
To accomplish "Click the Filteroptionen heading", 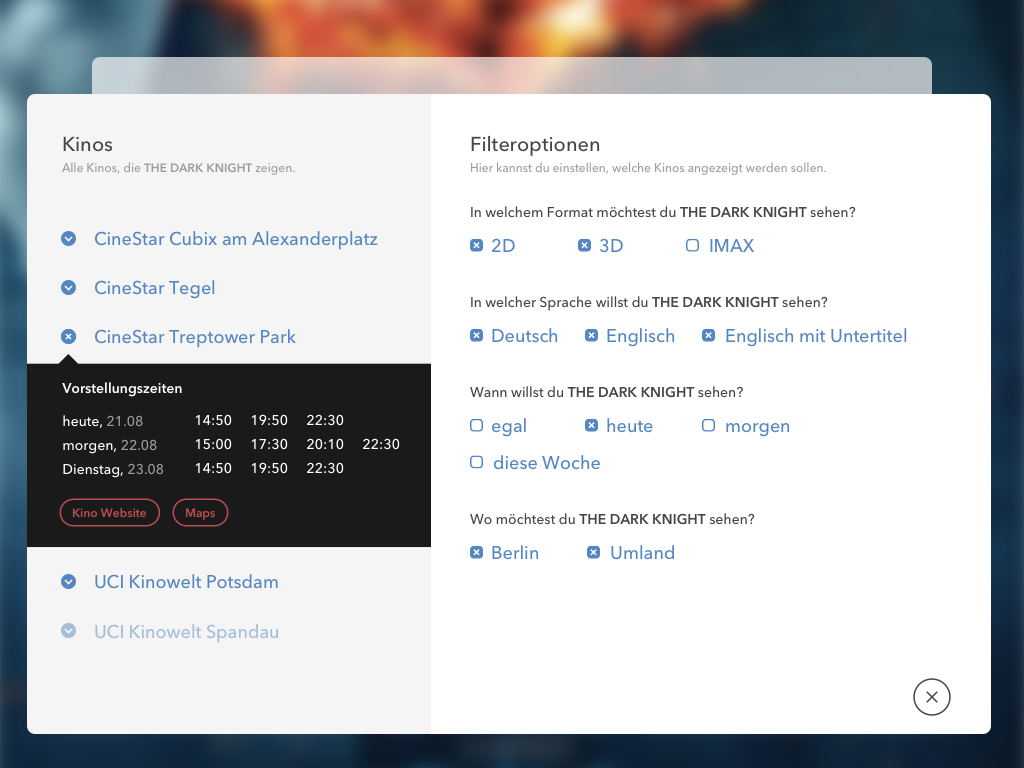I will click(535, 144).
